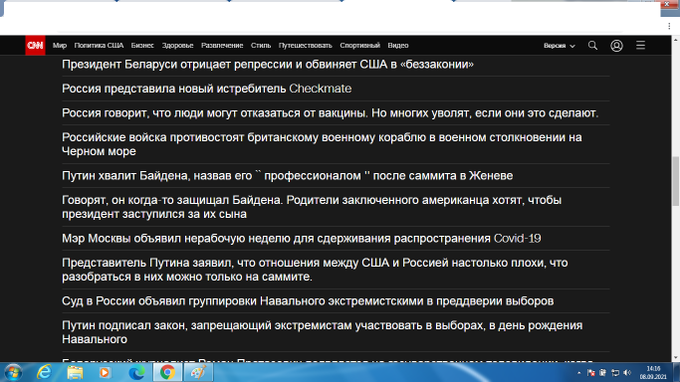Open the Здоровье section
Image resolution: width=680 pixels, height=382 pixels.
(177, 46)
